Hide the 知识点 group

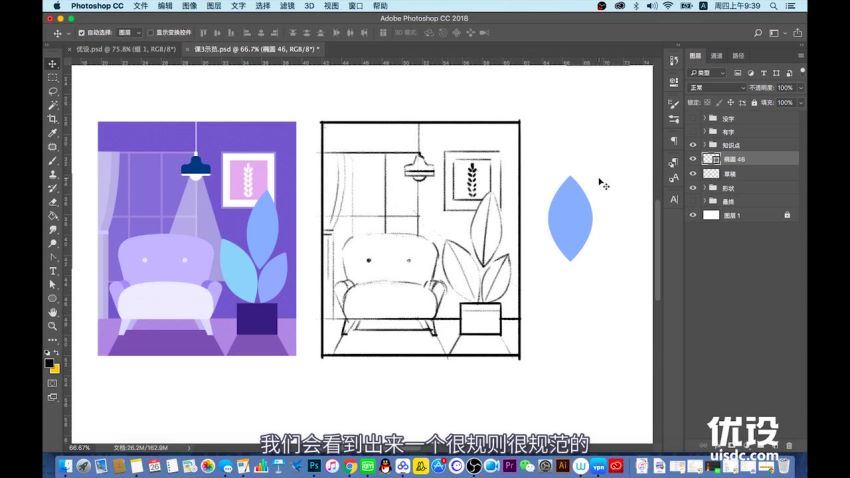(x=693, y=145)
